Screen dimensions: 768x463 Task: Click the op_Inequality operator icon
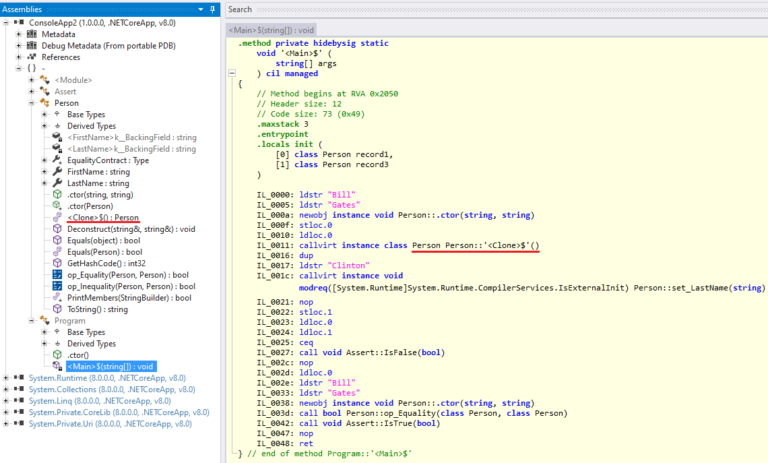[57, 286]
